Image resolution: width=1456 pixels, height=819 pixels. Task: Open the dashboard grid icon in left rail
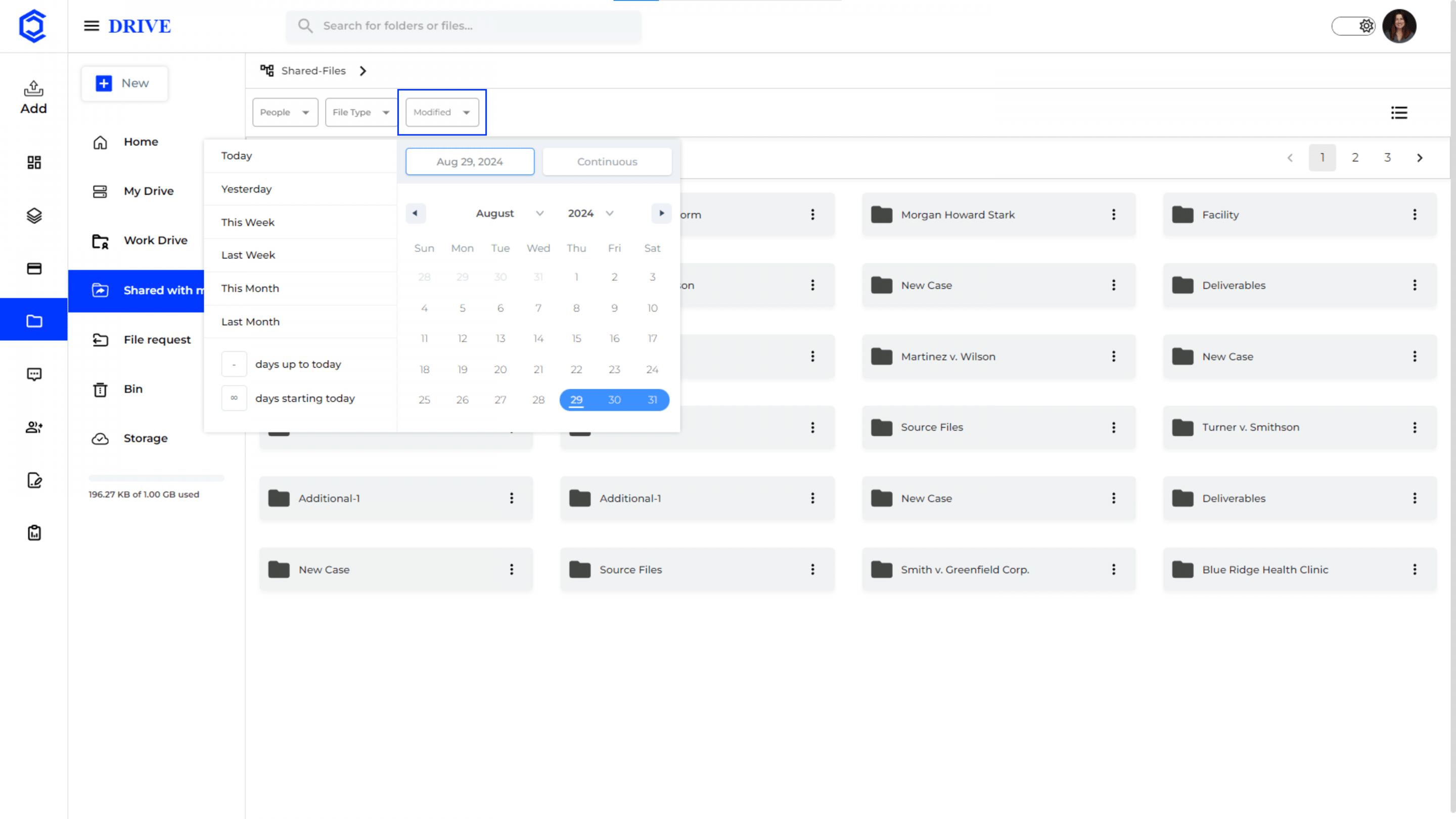(x=34, y=163)
